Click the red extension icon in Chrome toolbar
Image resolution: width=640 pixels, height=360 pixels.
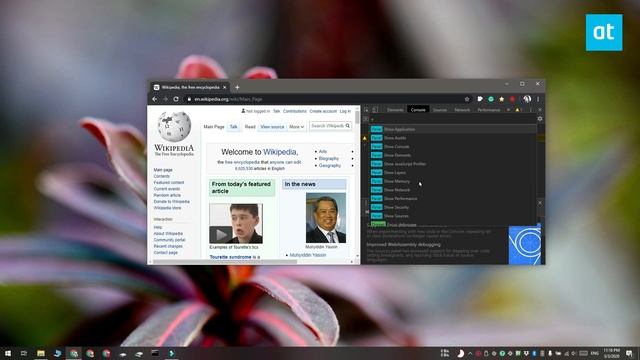tap(512, 99)
